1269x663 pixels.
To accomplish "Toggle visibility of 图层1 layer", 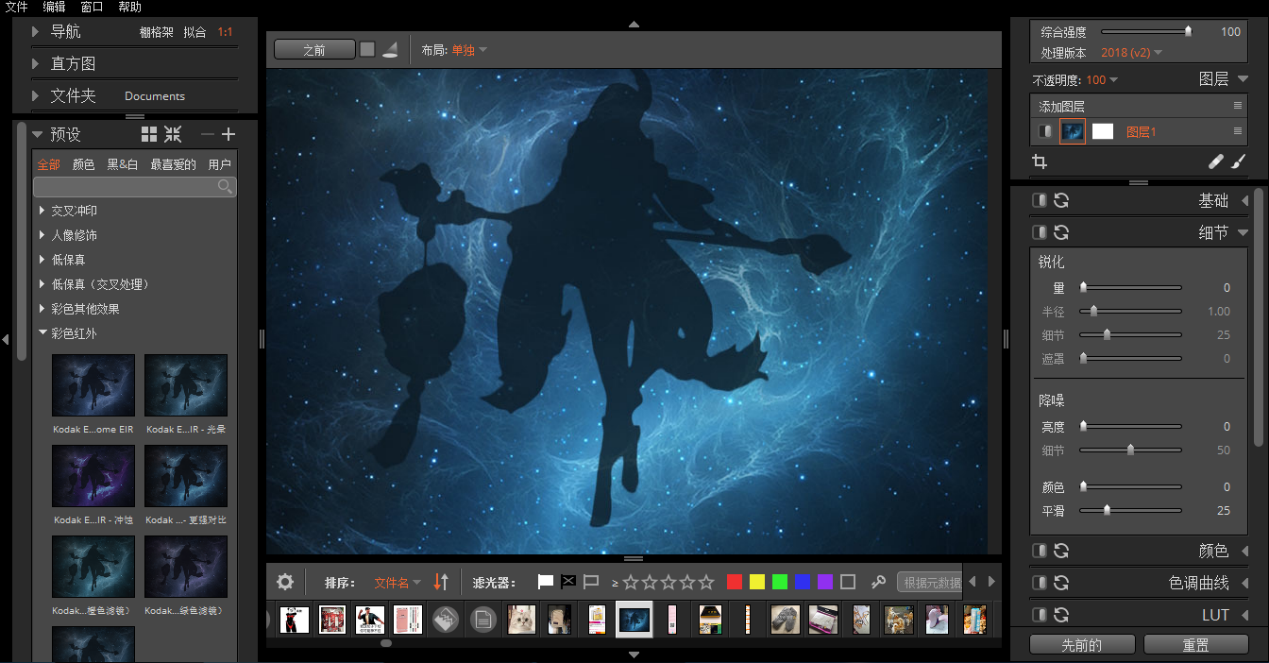I will (x=1045, y=131).
